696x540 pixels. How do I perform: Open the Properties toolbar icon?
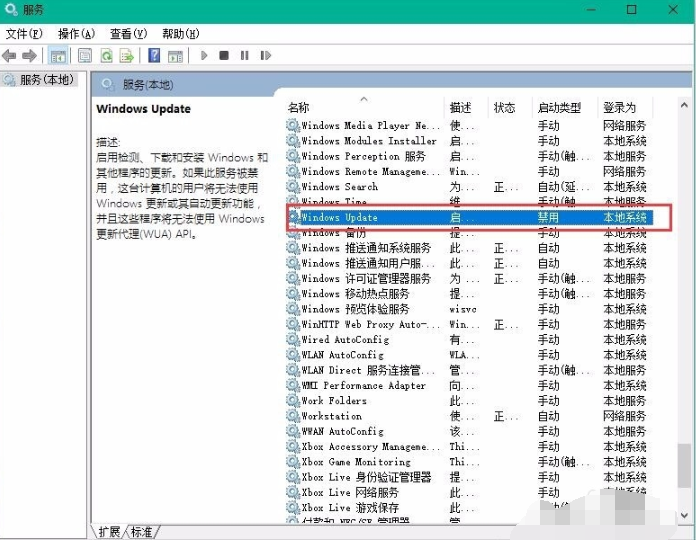[x=85, y=56]
